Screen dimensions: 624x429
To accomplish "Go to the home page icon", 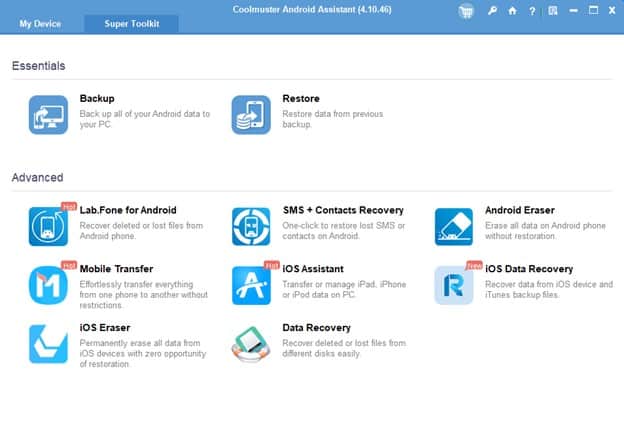I will [513, 11].
